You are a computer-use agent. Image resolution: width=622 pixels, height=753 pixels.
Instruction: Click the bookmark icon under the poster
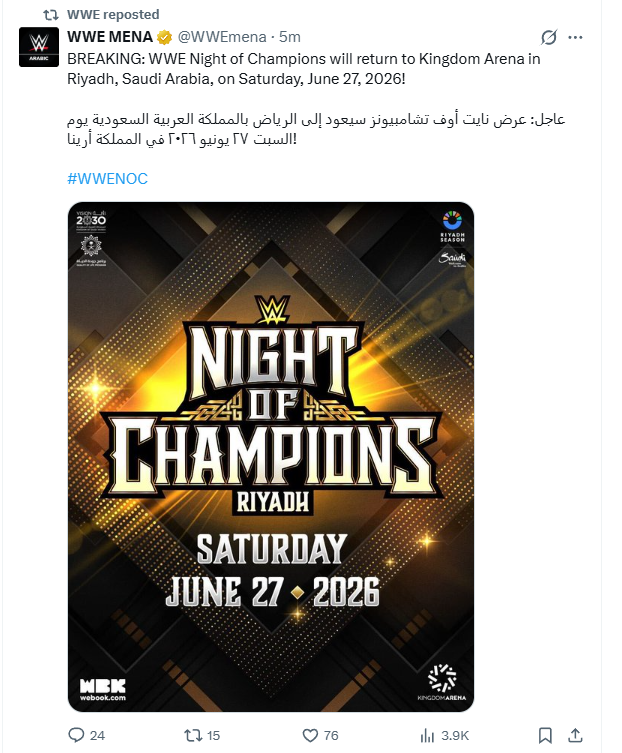(x=544, y=735)
